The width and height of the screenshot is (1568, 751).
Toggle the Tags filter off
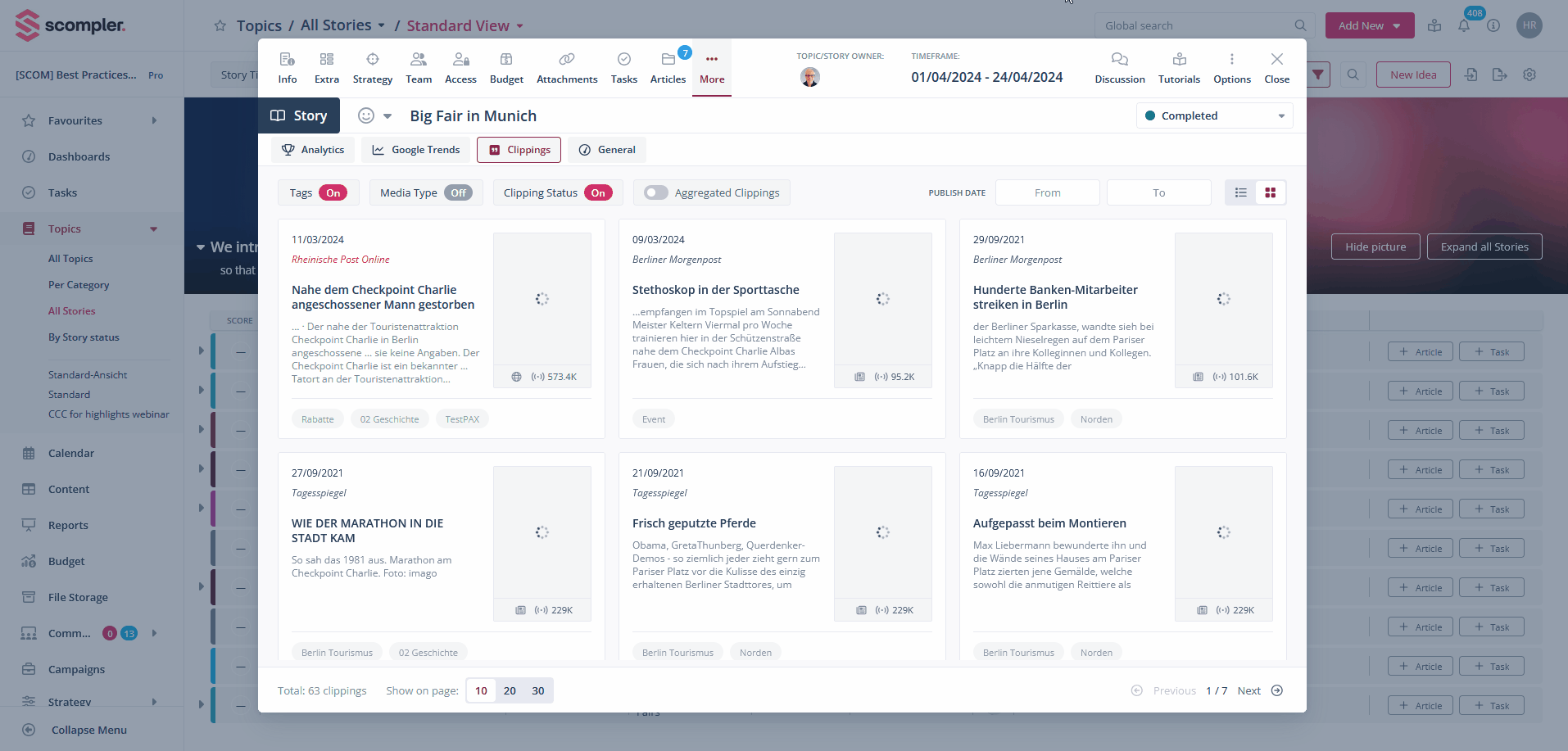pos(333,193)
